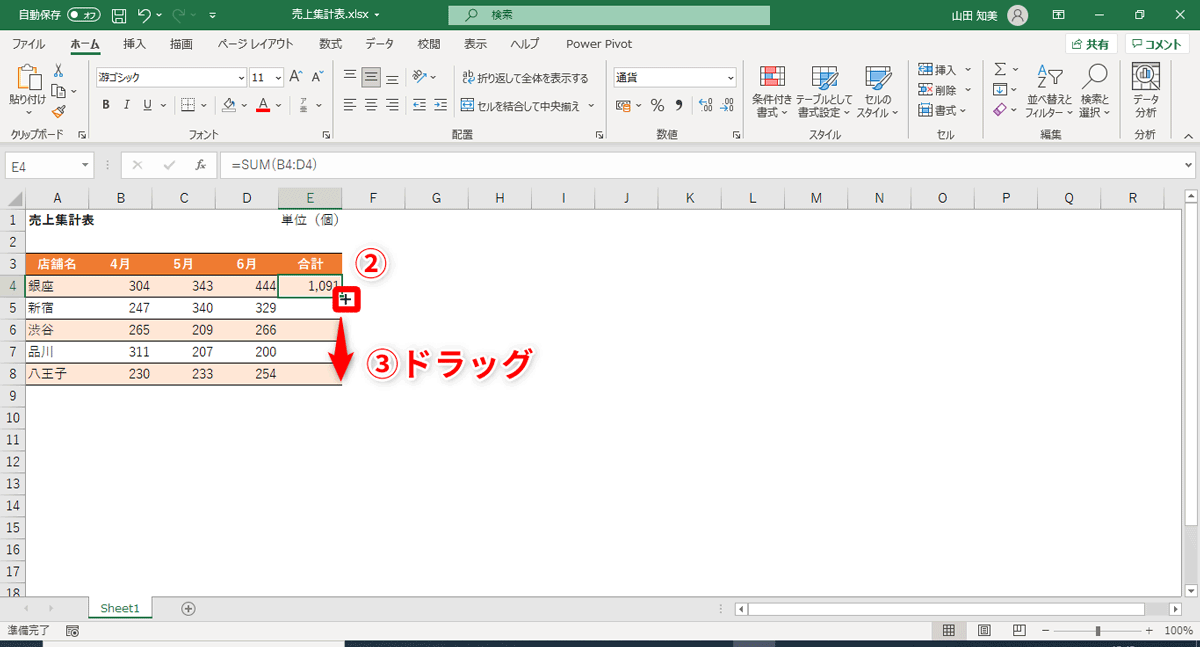The width and height of the screenshot is (1200, 647).
Task: Open テーブルとして書式設定 menu
Action: [824, 92]
